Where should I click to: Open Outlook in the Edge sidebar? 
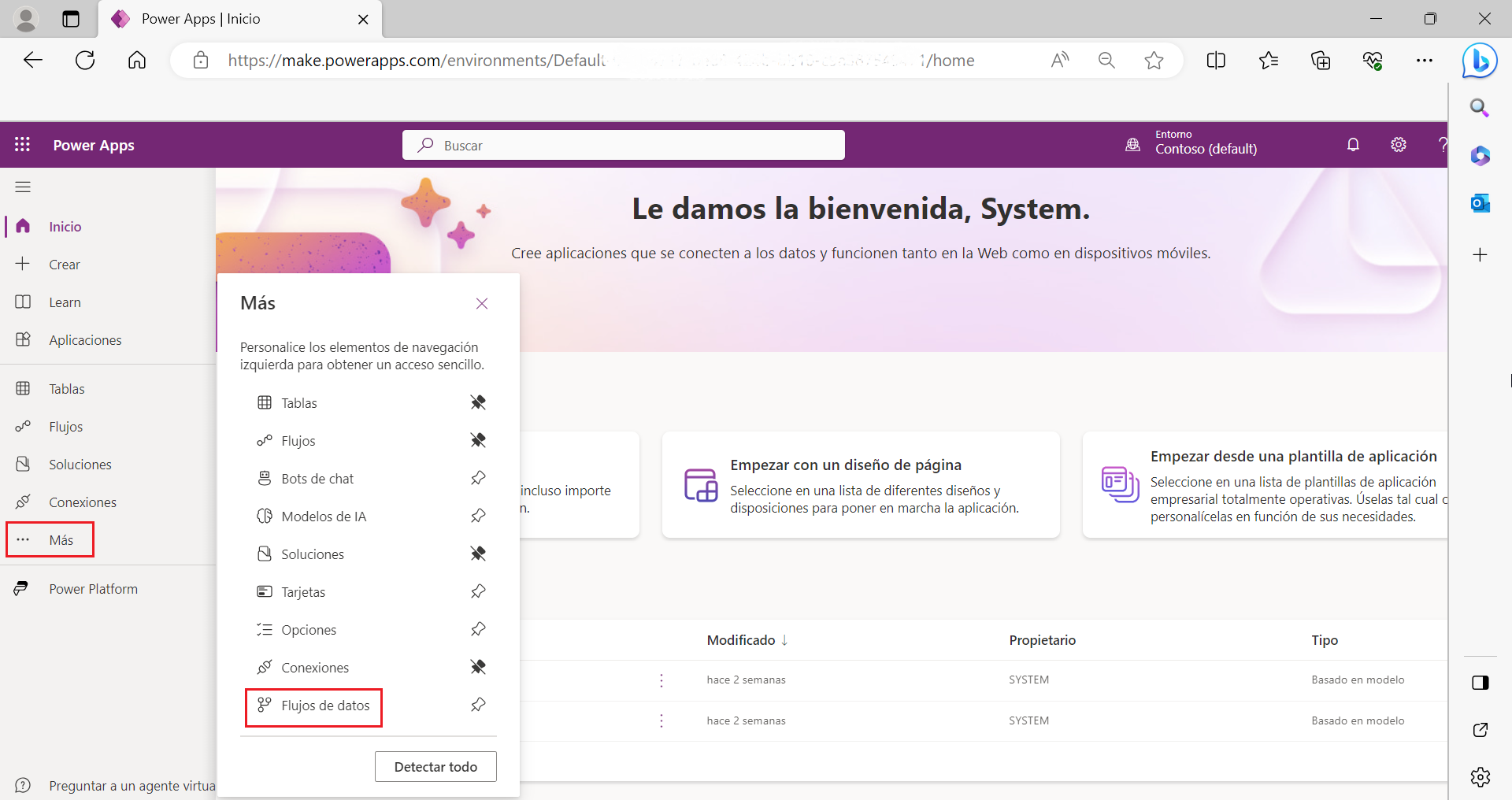[x=1480, y=203]
